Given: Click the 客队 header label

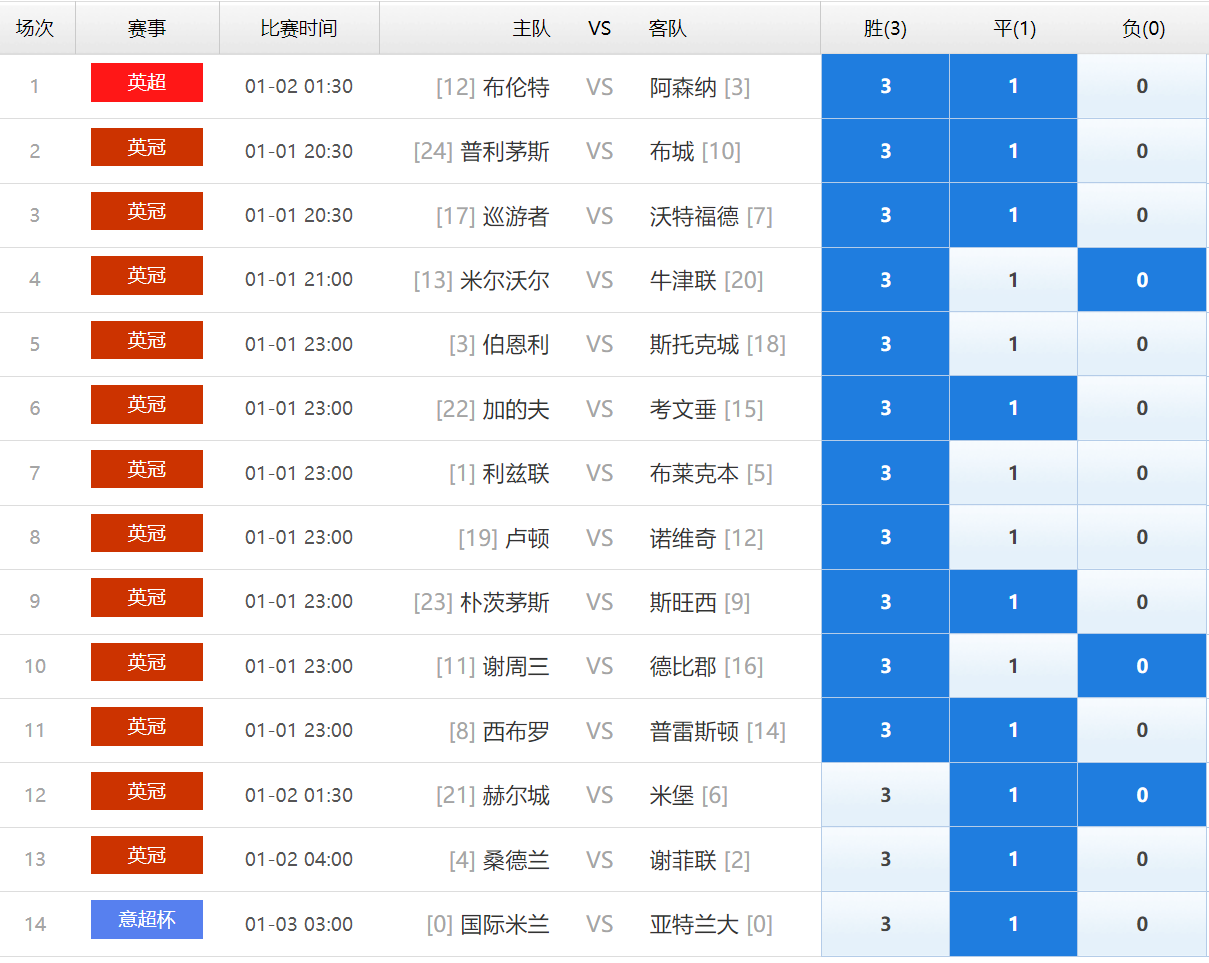Looking at the screenshot, I should pyautogui.click(x=668, y=28).
